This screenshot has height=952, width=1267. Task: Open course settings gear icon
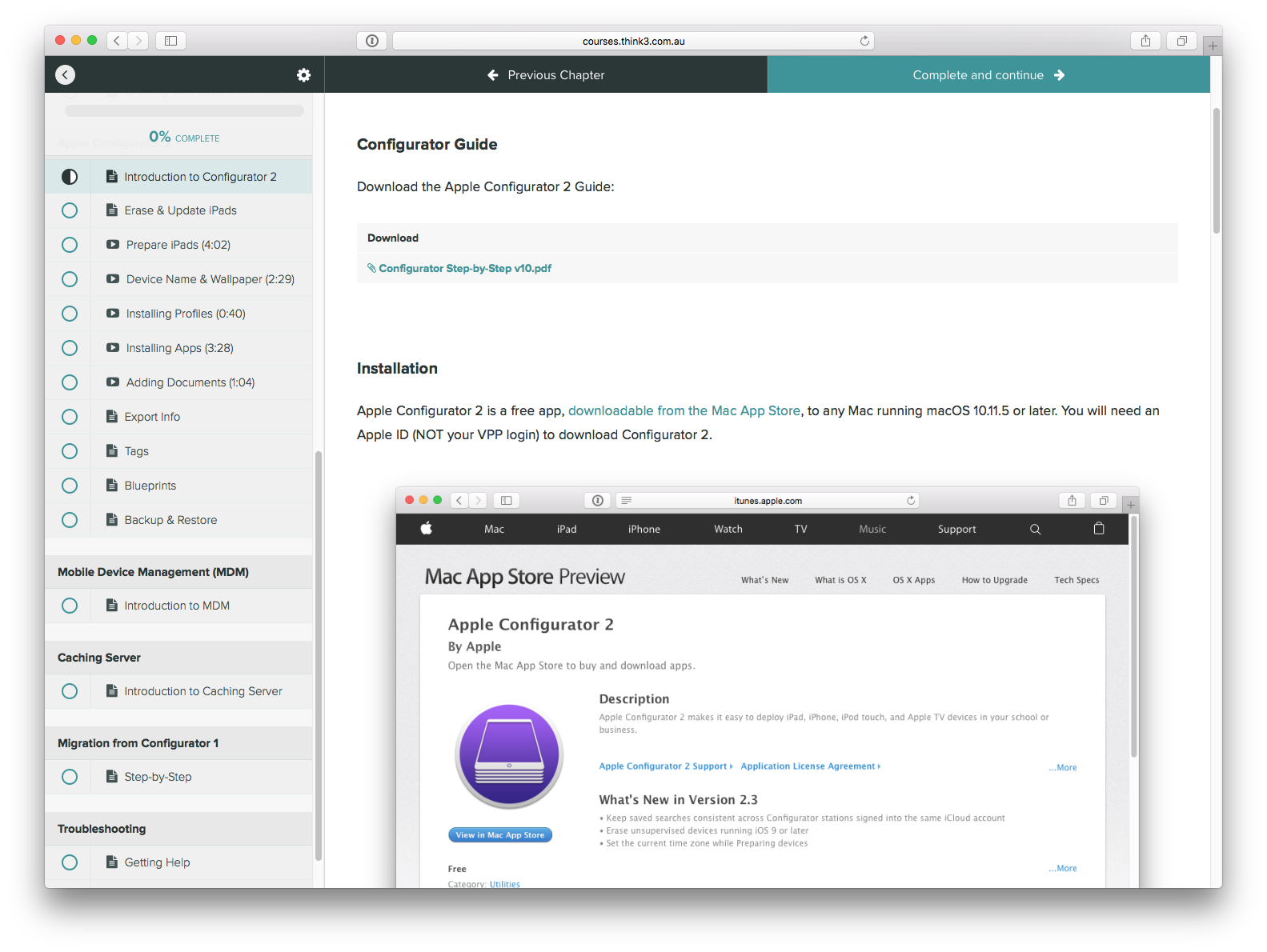[303, 74]
